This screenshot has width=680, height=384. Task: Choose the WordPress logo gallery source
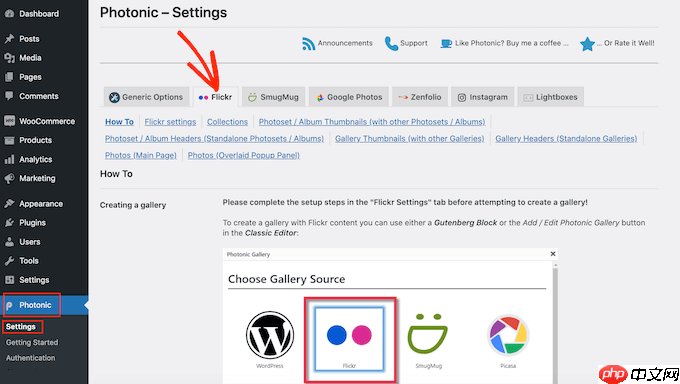coord(270,335)
